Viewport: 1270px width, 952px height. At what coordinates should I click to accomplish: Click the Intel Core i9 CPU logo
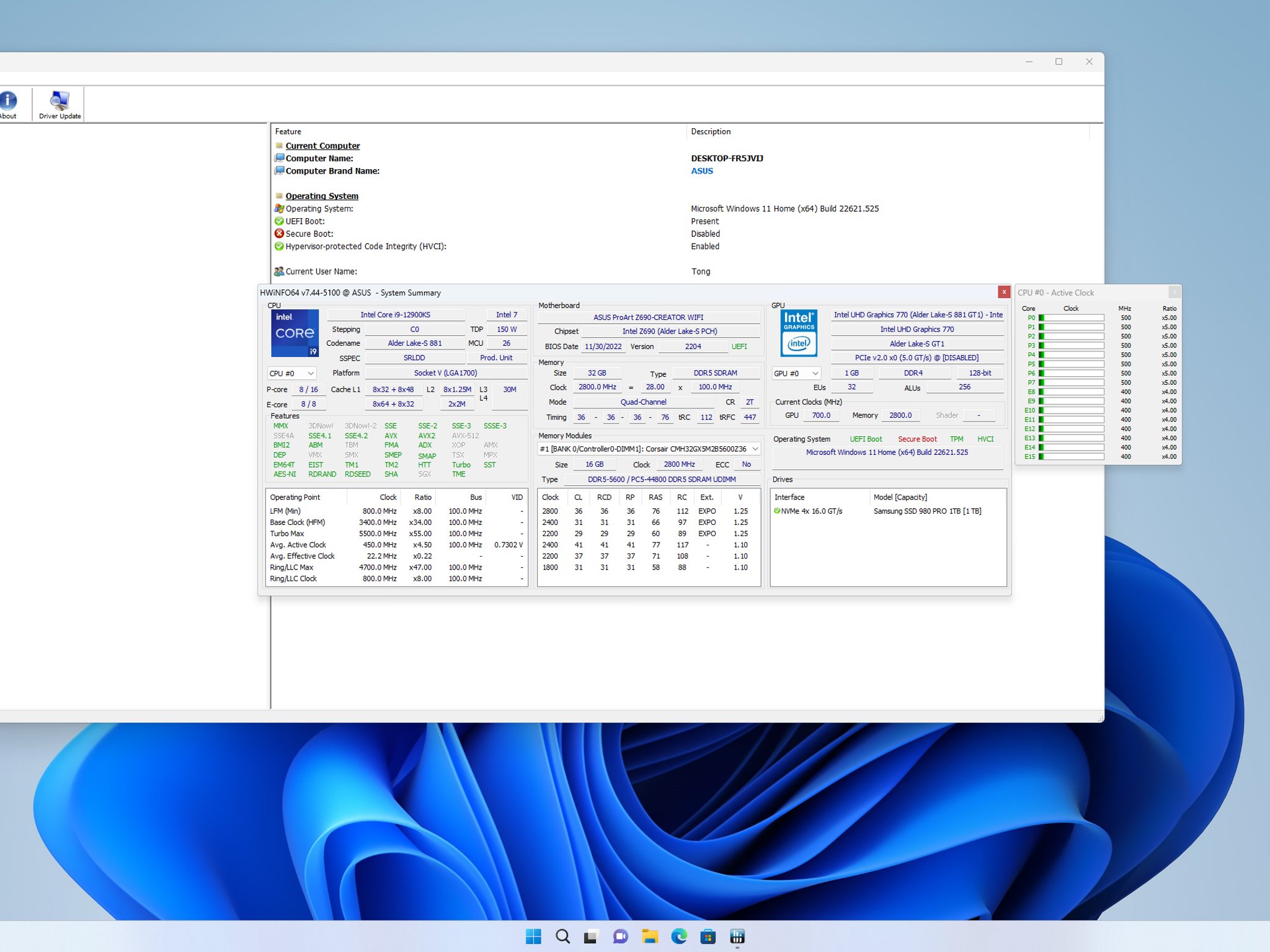click(295, 333)
